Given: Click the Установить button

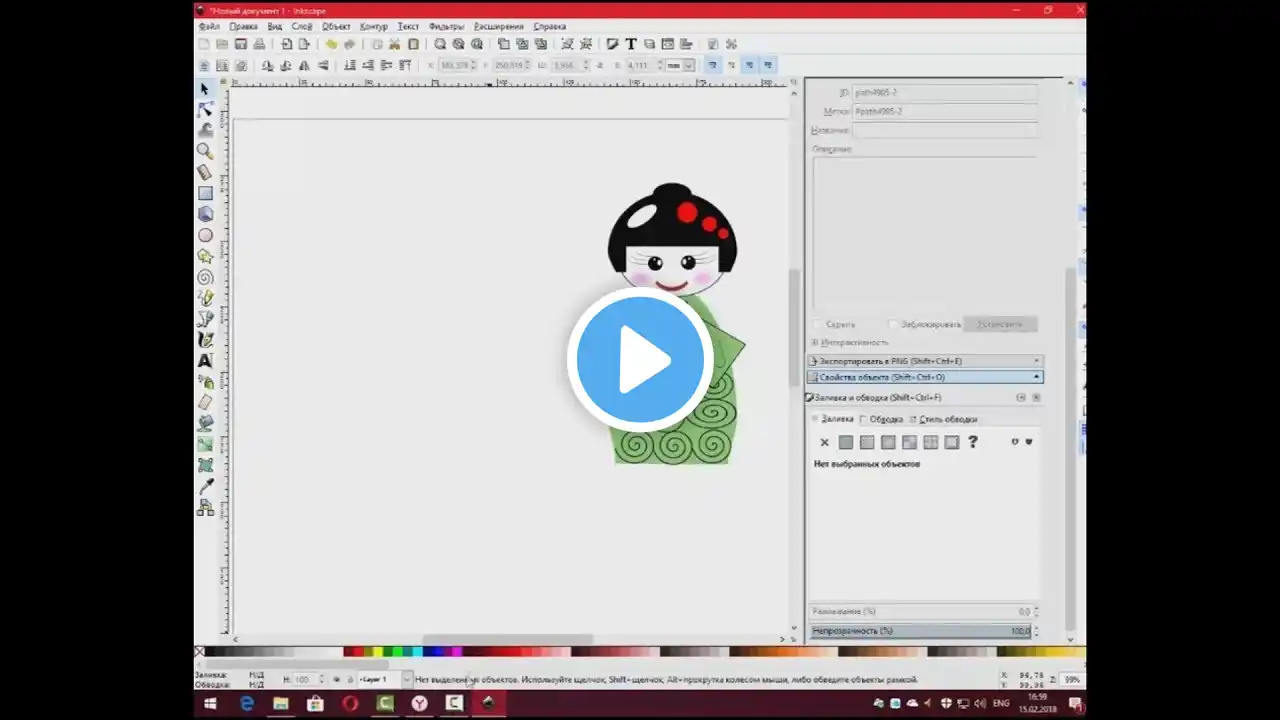Looking at the screenshot, I should [1000, 324].
